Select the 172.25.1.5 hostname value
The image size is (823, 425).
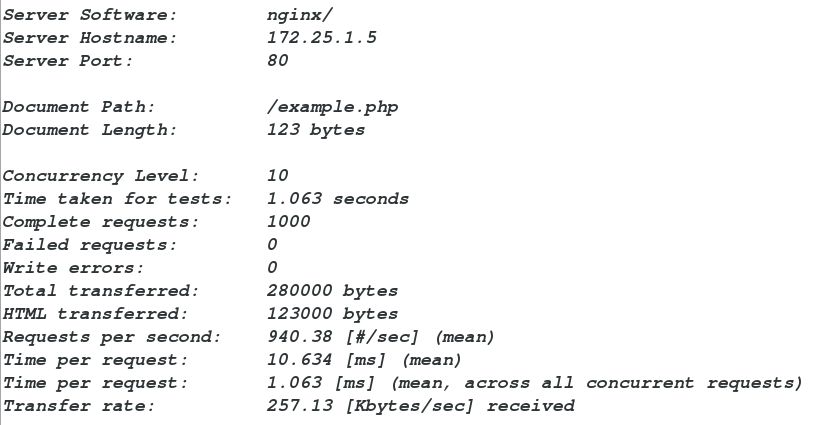pos(322,38)
